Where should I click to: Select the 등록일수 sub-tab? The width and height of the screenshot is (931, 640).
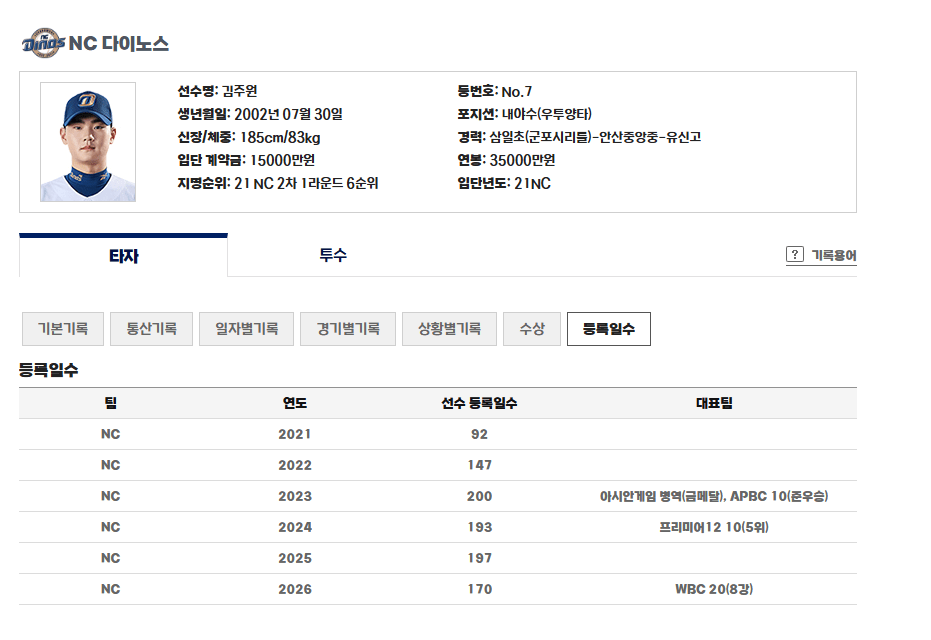(x=609, y=329)
